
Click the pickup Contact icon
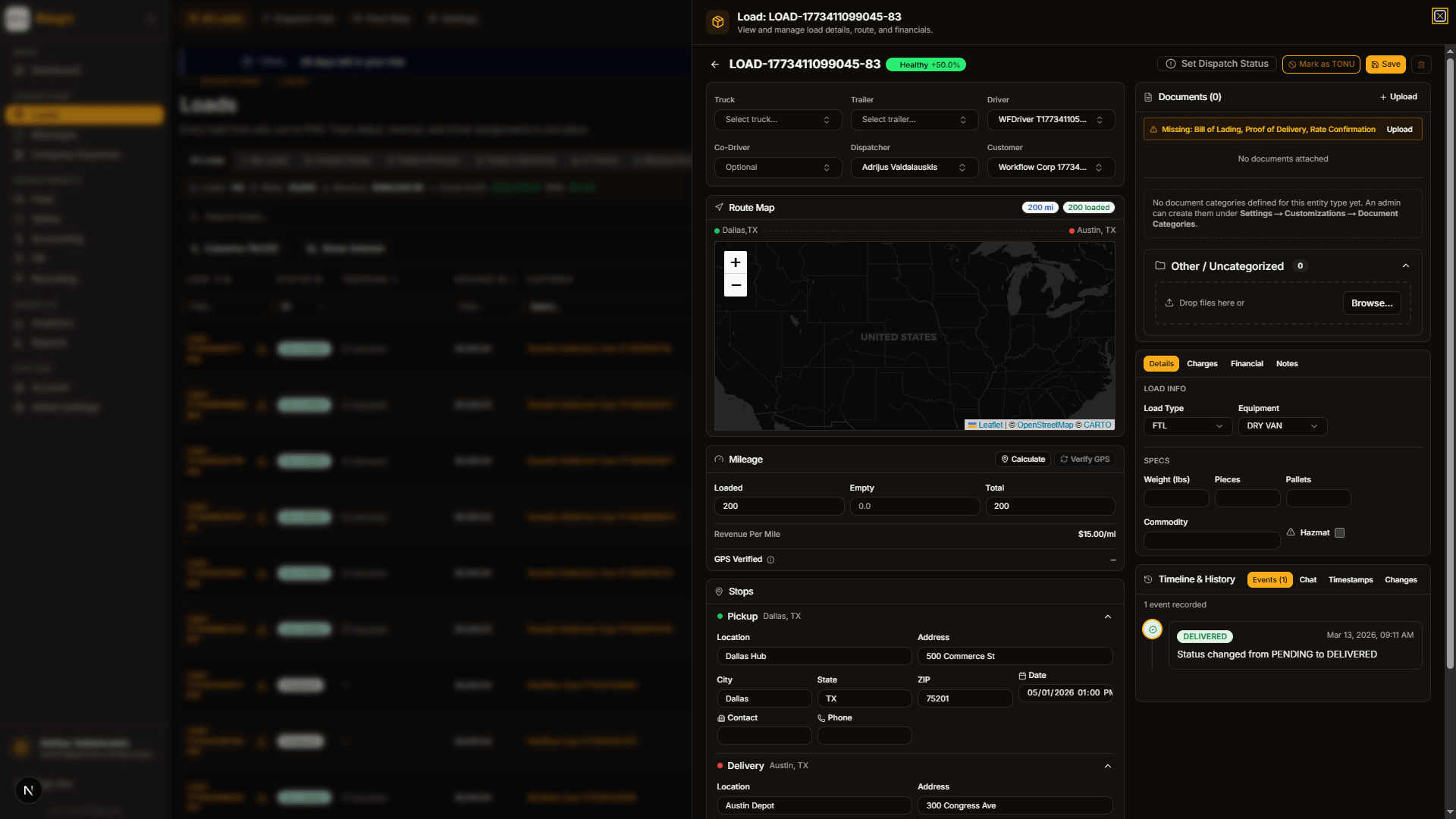(721, 718)
